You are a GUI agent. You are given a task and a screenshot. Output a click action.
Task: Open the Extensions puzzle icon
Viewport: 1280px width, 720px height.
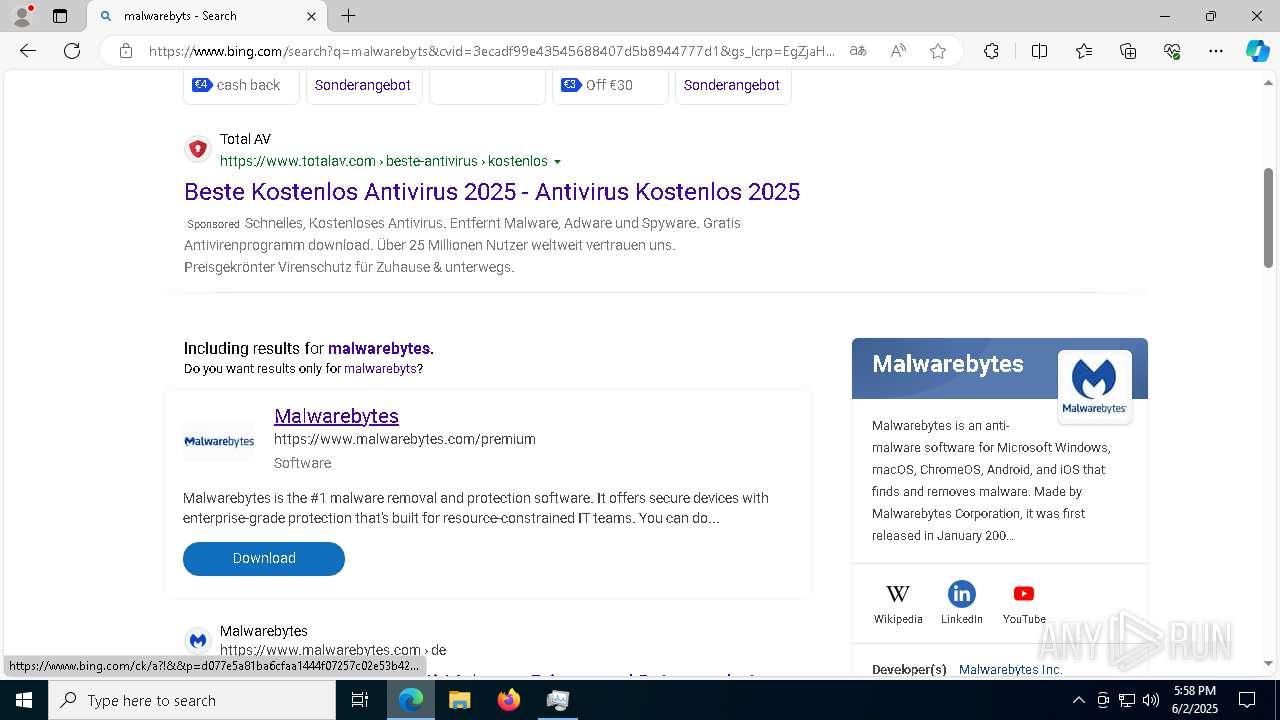[x=991, y=51]
